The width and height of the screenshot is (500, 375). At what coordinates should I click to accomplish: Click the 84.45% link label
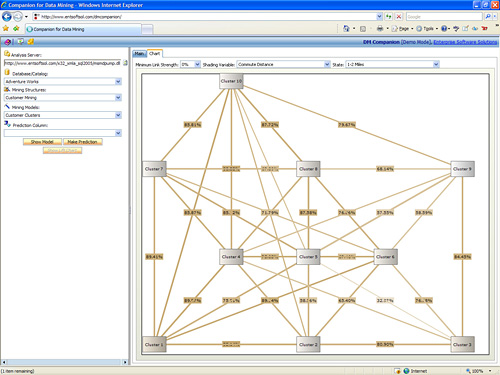[462, 257]
